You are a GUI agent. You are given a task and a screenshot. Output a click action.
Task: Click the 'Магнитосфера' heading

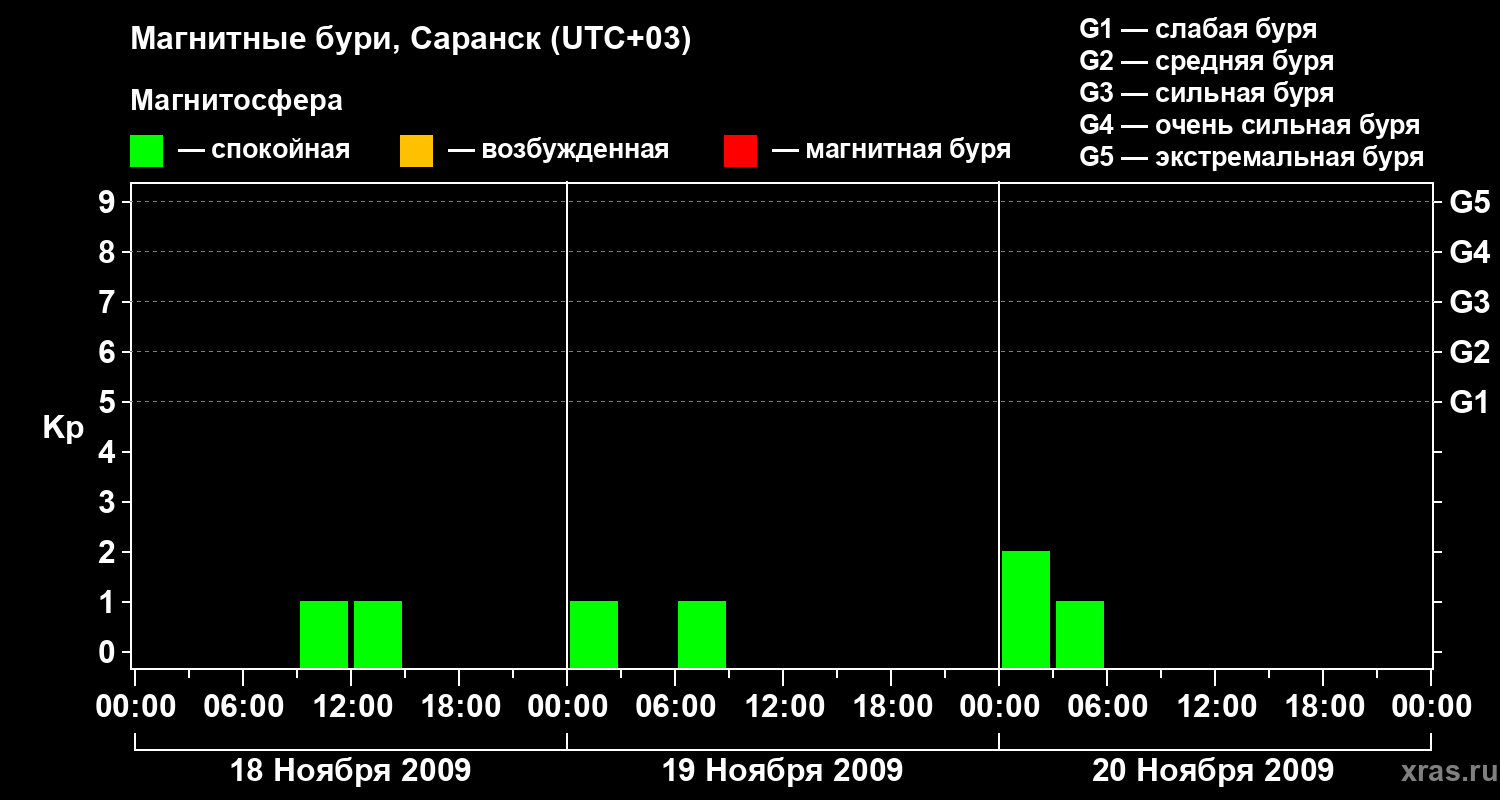[x=236, y=101]
